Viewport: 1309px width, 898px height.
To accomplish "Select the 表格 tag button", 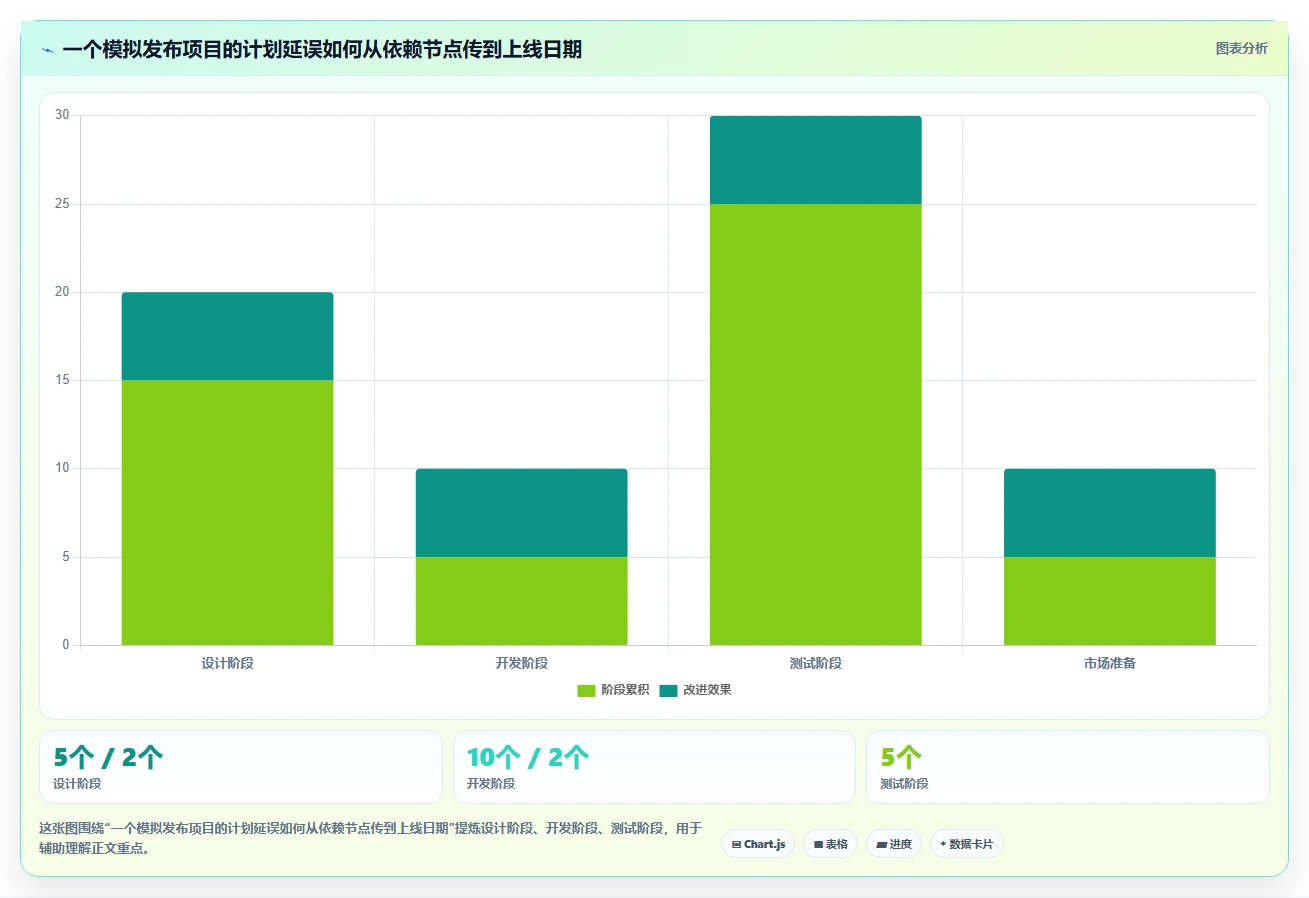I will (830, 844).
